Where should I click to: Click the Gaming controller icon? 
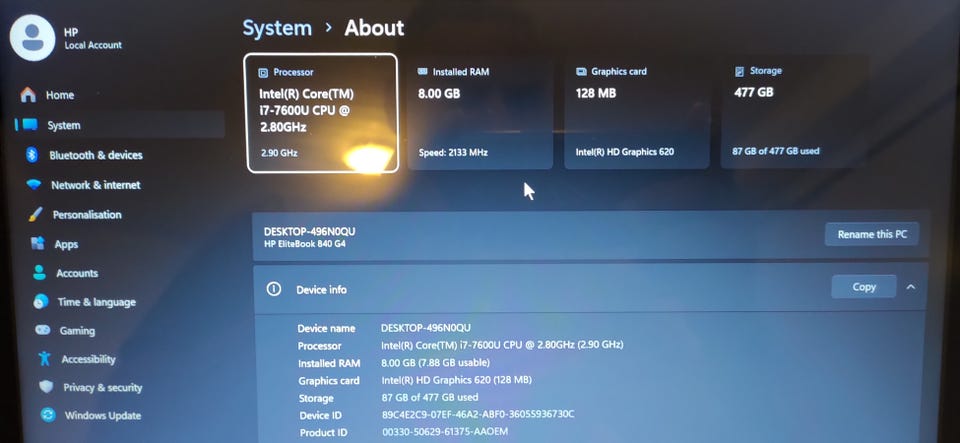click(43, 330)
